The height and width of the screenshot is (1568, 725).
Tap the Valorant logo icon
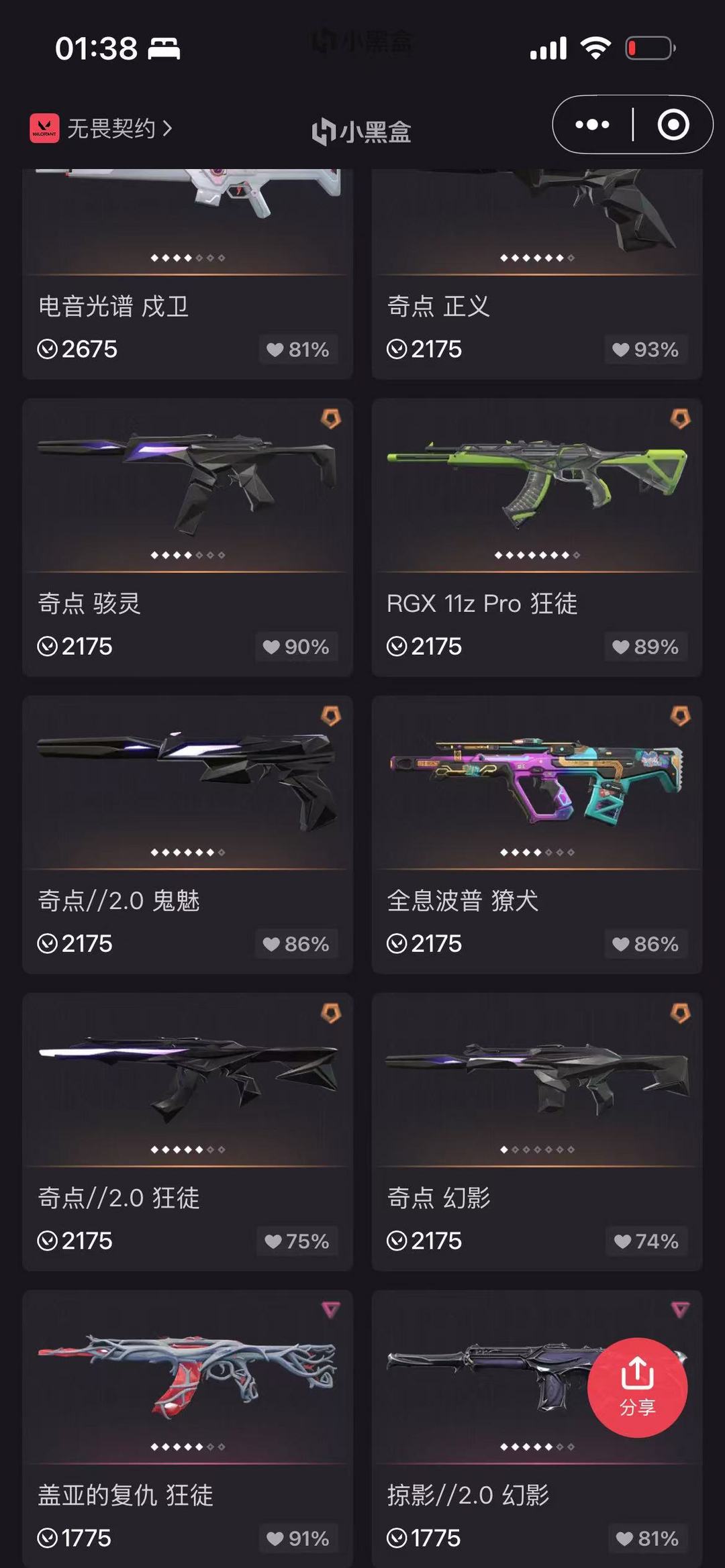(x=44, y=128)
